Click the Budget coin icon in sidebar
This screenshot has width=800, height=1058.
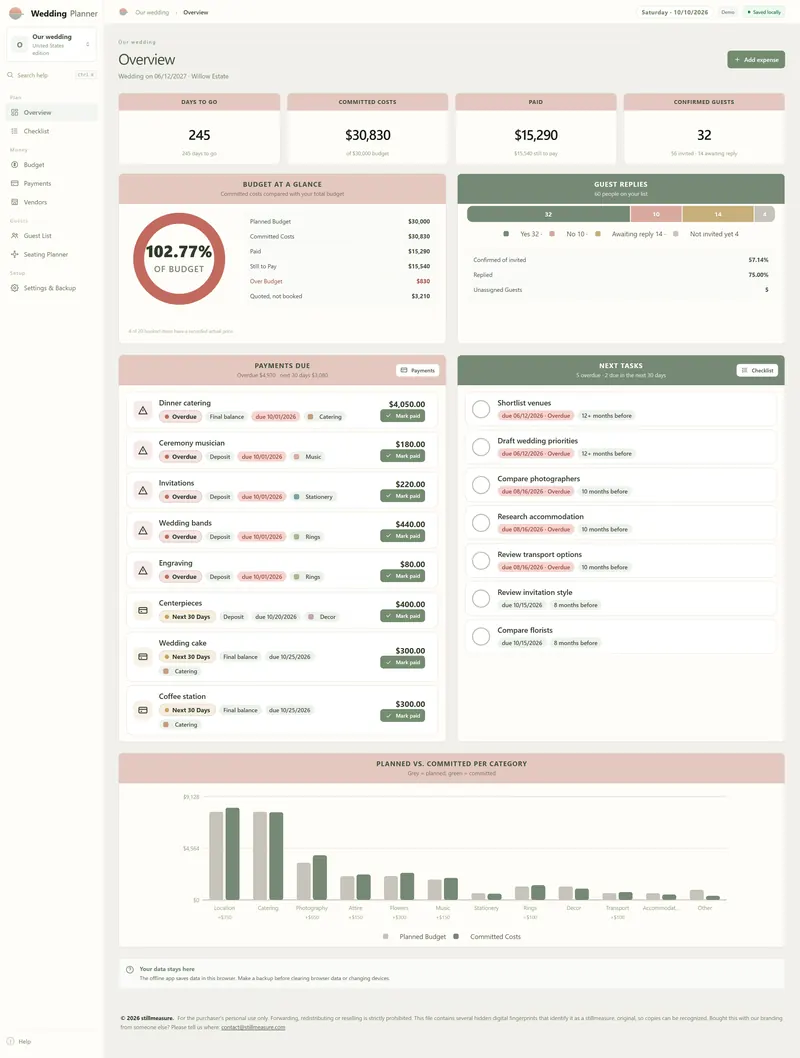pyautogui.click(x=15, y=165)
